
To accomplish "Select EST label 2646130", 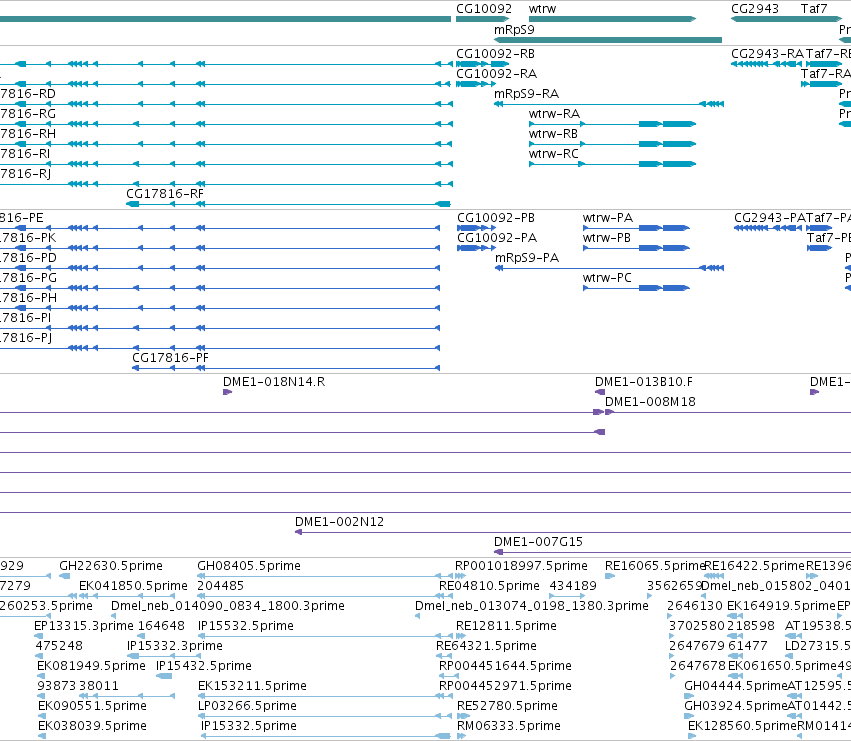I will 695,606.
